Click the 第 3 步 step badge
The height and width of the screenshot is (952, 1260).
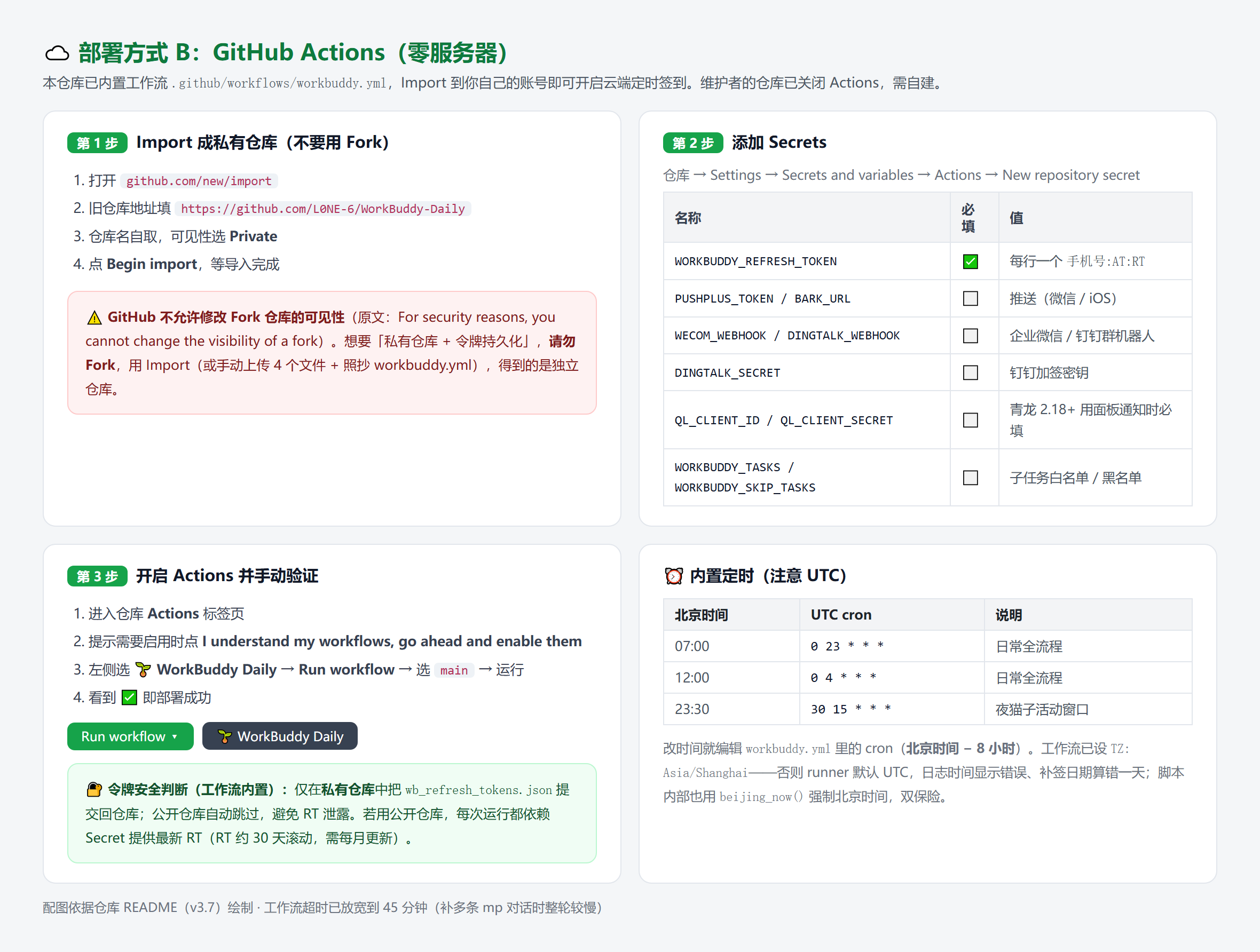(x=97, y=576)
